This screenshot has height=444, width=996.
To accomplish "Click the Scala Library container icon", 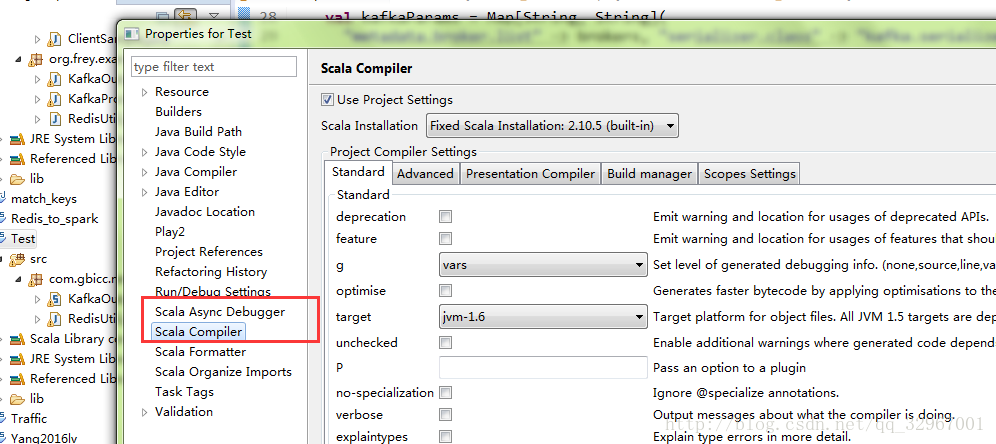I will (18, 339).
